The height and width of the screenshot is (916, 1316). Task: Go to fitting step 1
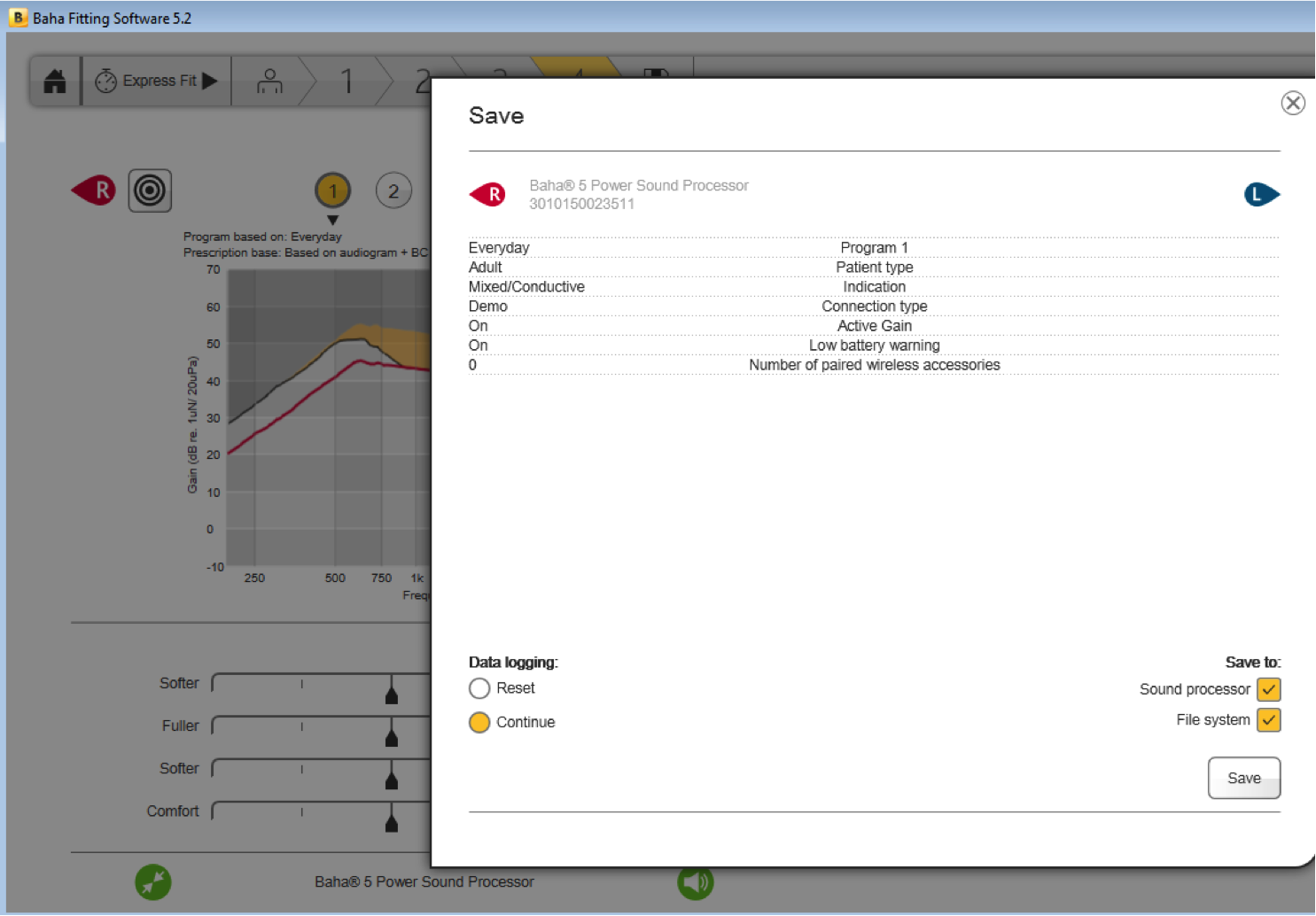pos(347,82)
